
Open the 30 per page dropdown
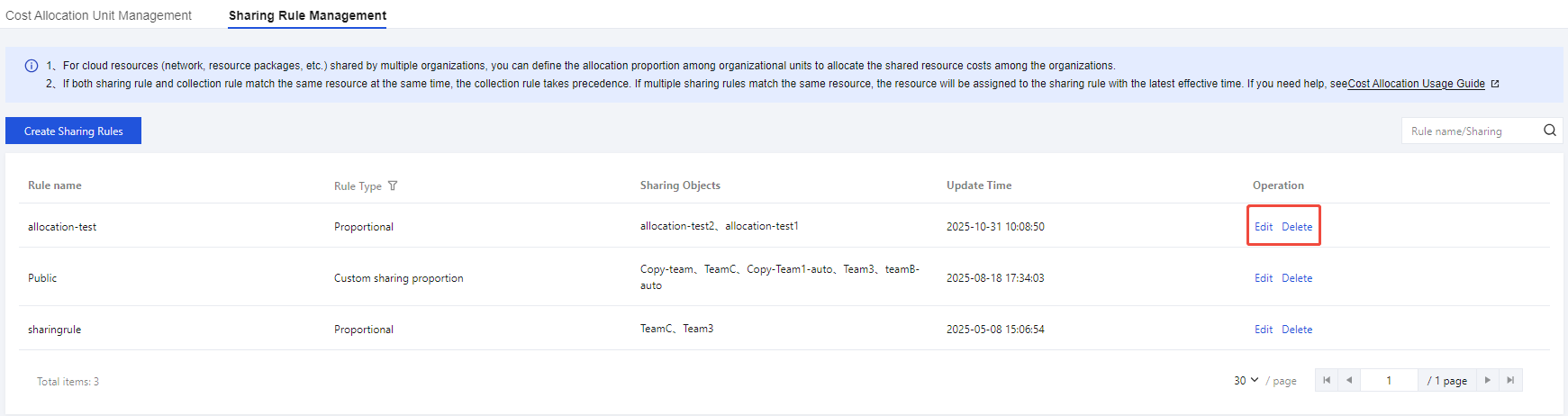[x=1246, y=380]
